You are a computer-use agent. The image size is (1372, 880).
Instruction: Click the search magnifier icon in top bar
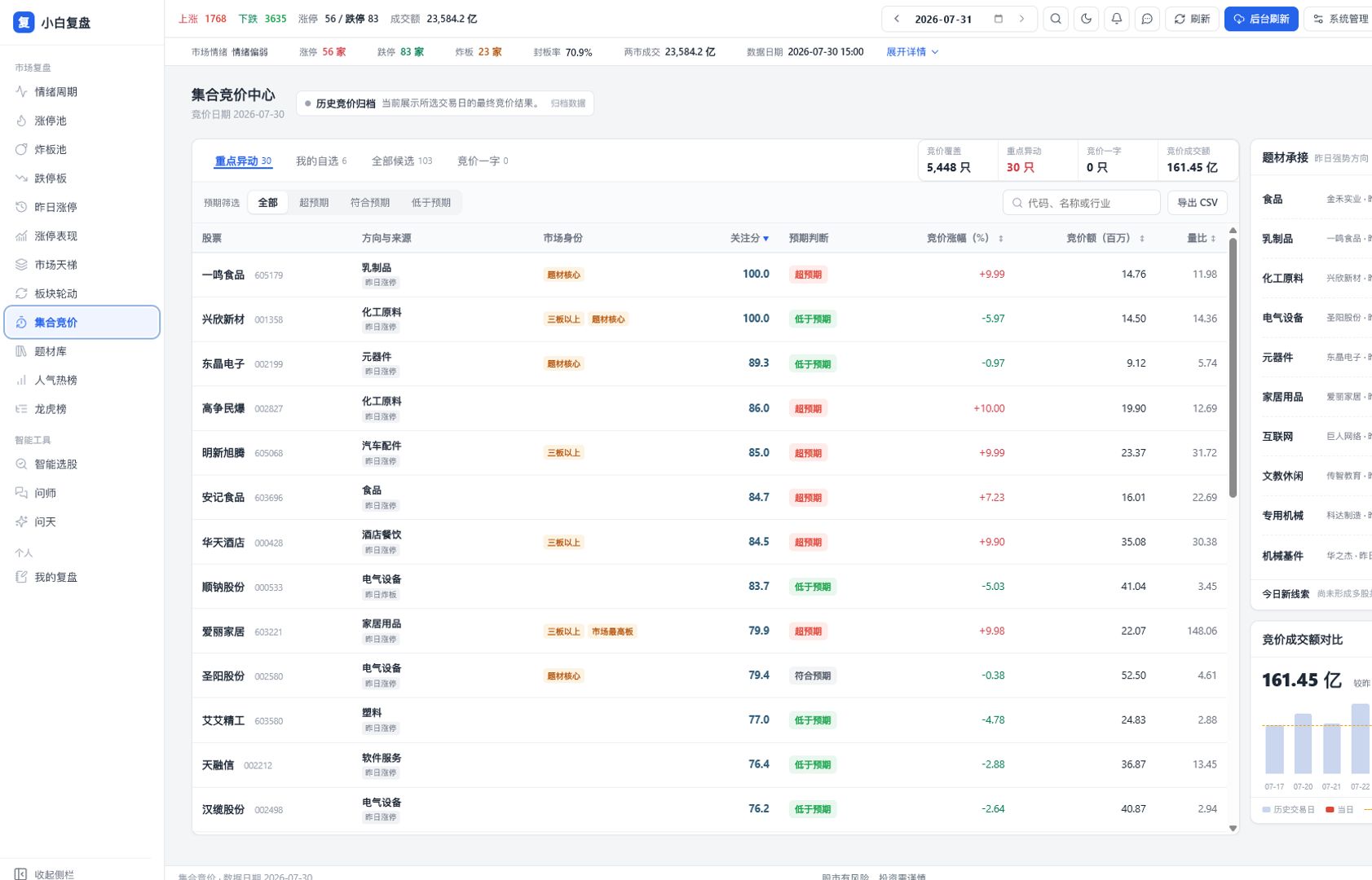pyautogui.click(x=1056, y=19)
